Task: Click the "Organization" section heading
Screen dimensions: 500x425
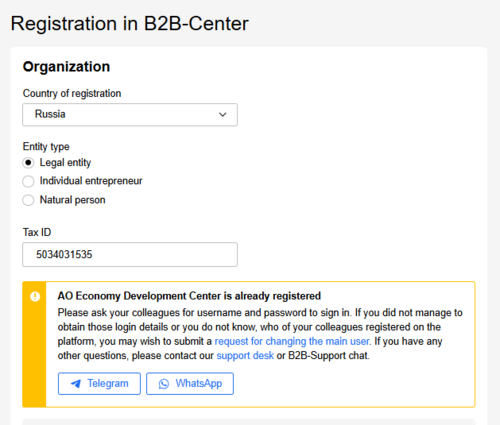Action: click(66, 67)
